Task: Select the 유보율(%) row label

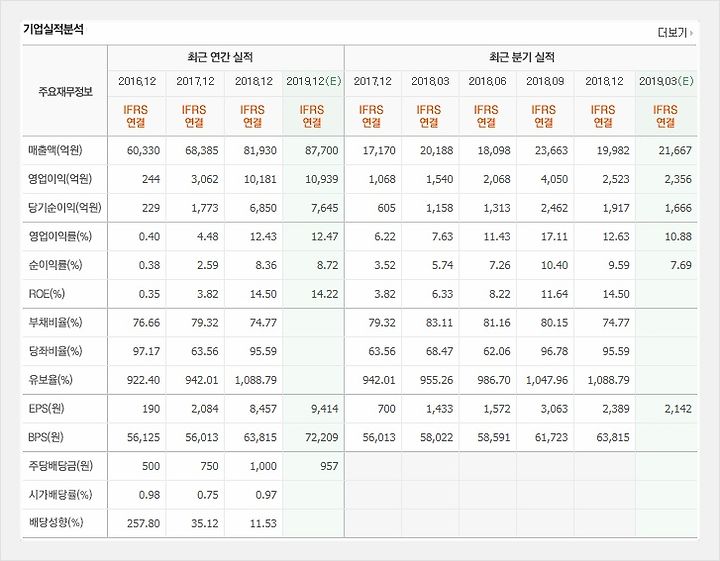Action: [51, 380]
